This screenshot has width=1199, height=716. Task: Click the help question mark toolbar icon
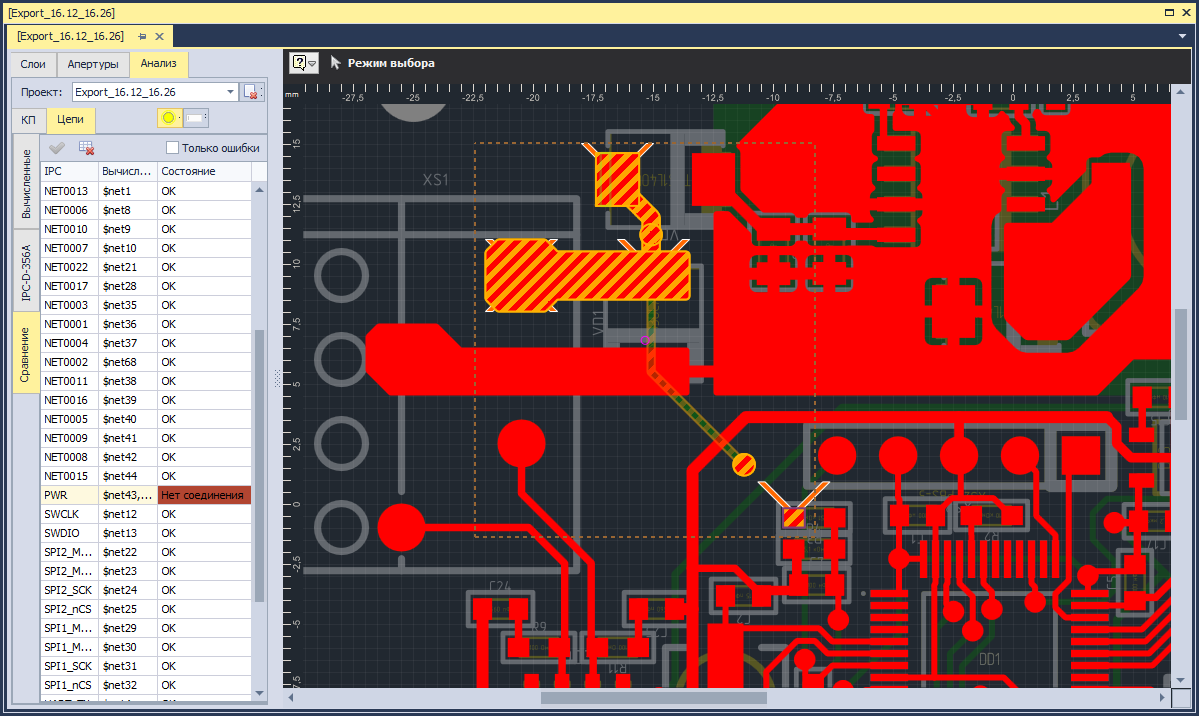tap(299, 63)
